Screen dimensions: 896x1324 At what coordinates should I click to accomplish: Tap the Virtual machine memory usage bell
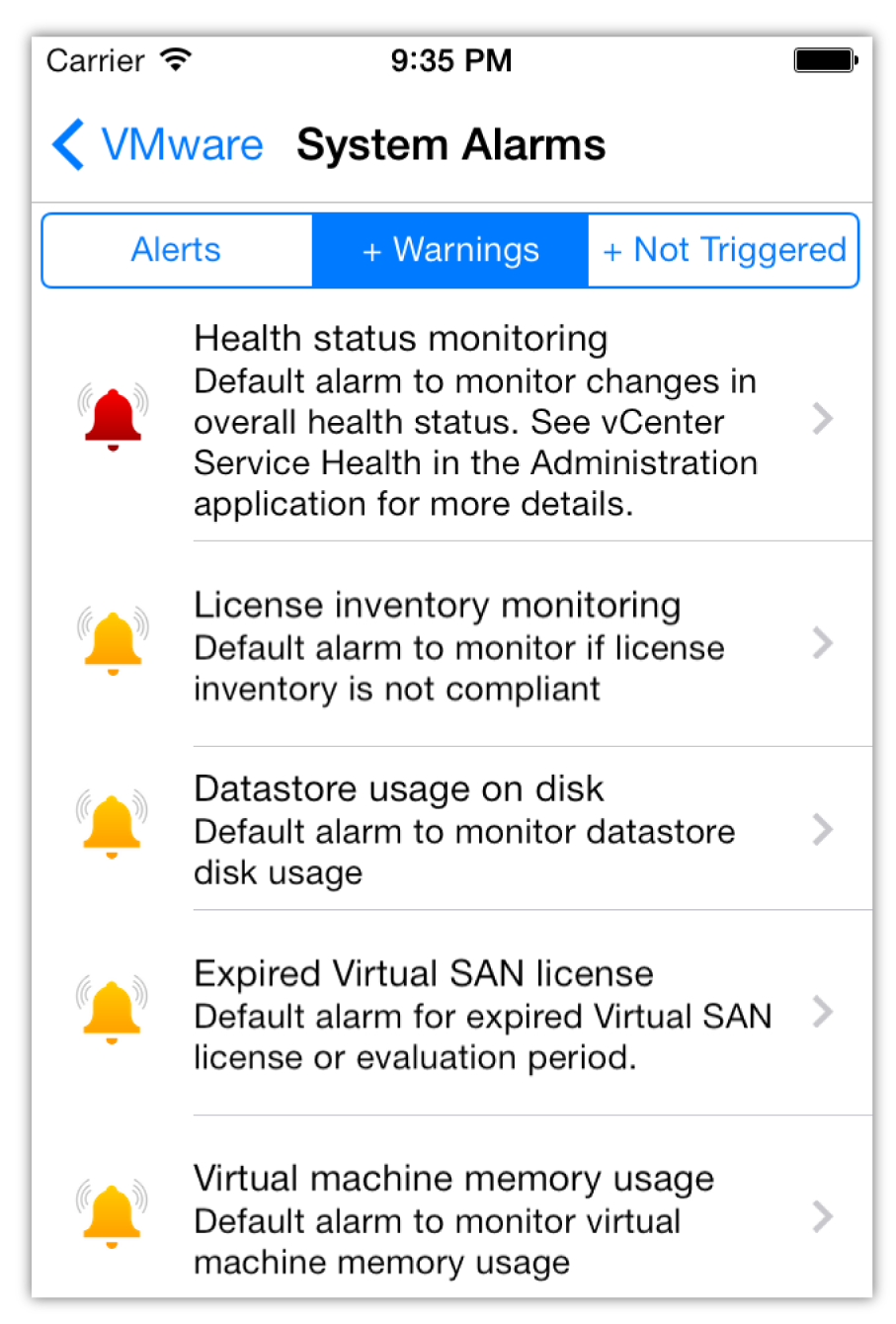pos(112,1214)
